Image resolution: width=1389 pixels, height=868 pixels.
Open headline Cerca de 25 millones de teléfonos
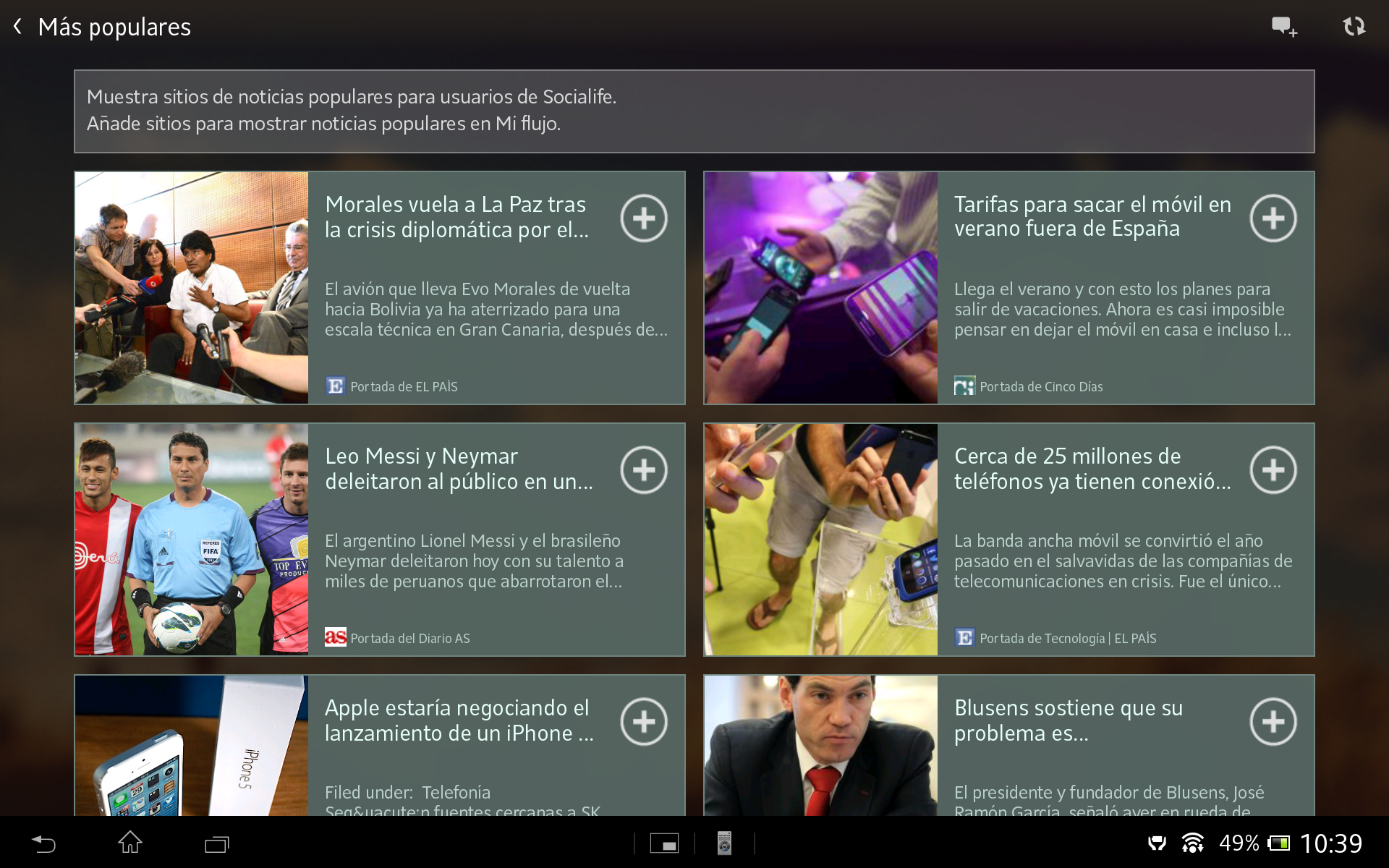1091,469
